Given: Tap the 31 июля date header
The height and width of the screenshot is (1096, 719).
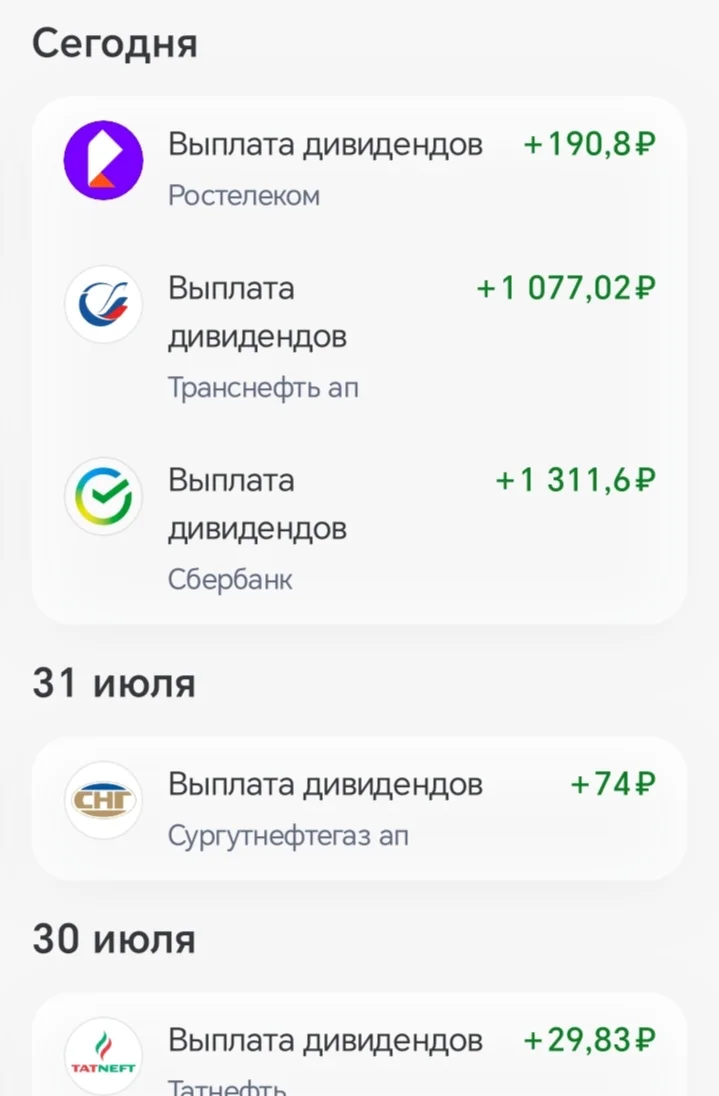Looking at the screenshot, I should 114,683.
